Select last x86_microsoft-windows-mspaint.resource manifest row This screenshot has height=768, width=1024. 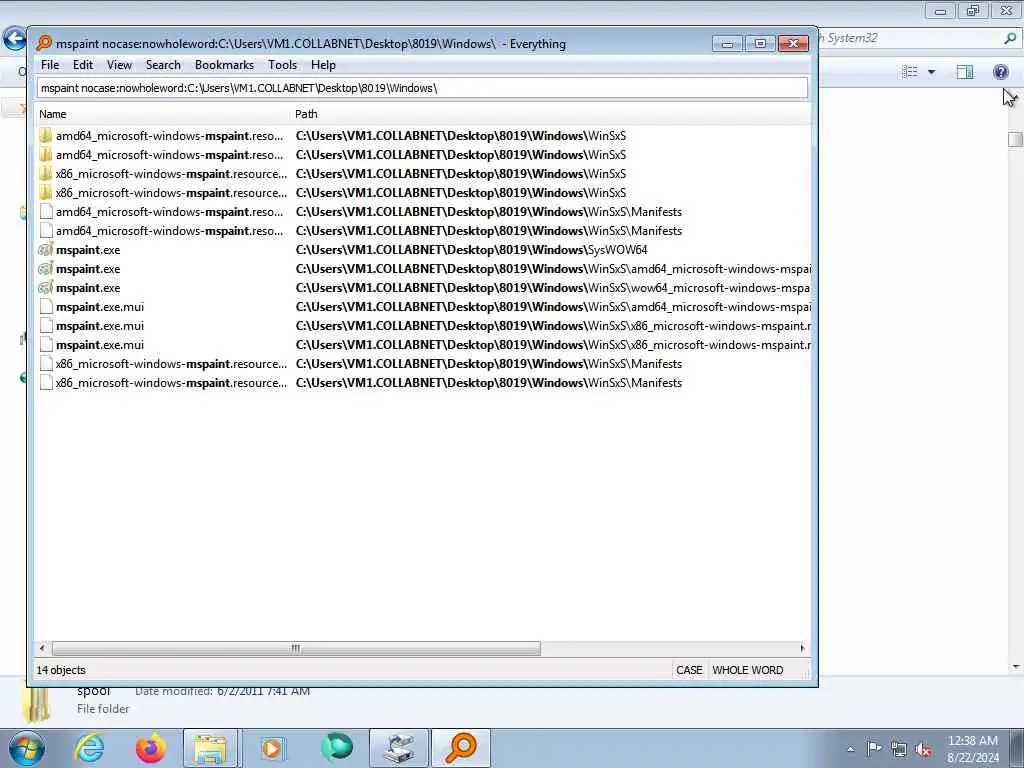tap(423, 383)
